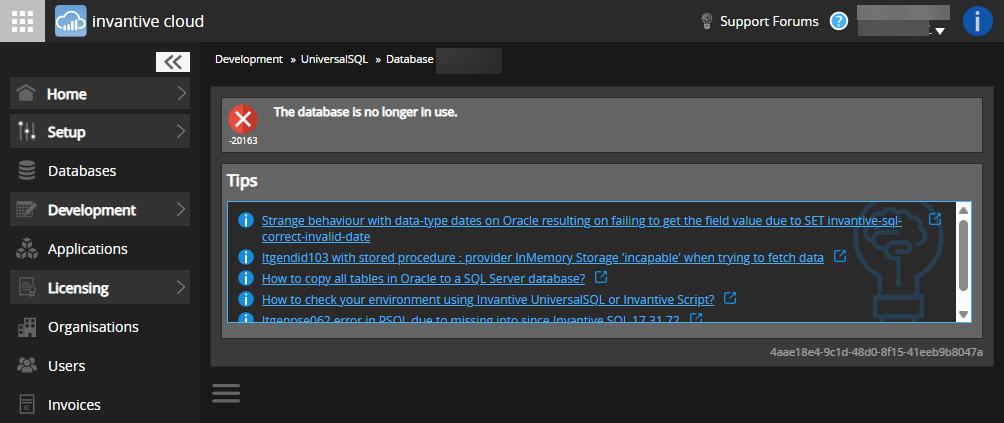Open the user account dropdown arrow
Screen dimensions: 1004x423
click(939, 31)
